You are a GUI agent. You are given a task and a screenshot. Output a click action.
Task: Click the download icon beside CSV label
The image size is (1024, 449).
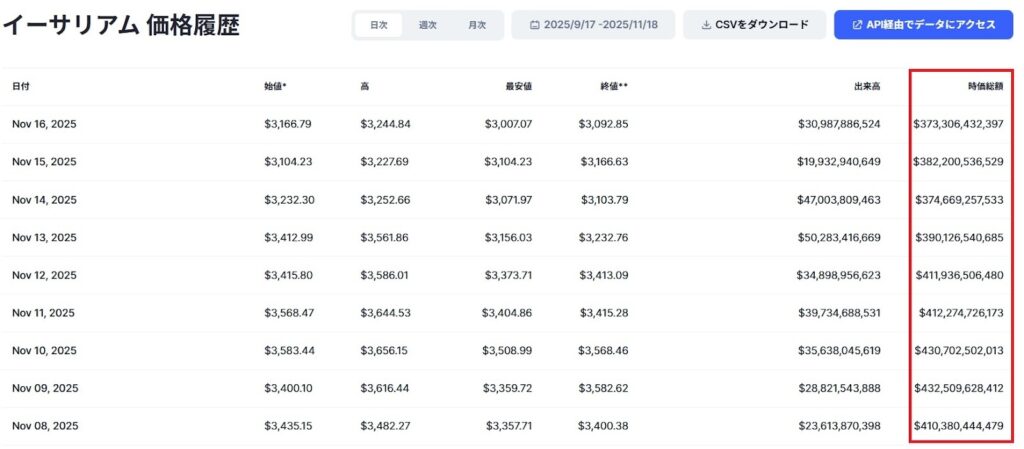pyautogui.click(x=706, y=25)
